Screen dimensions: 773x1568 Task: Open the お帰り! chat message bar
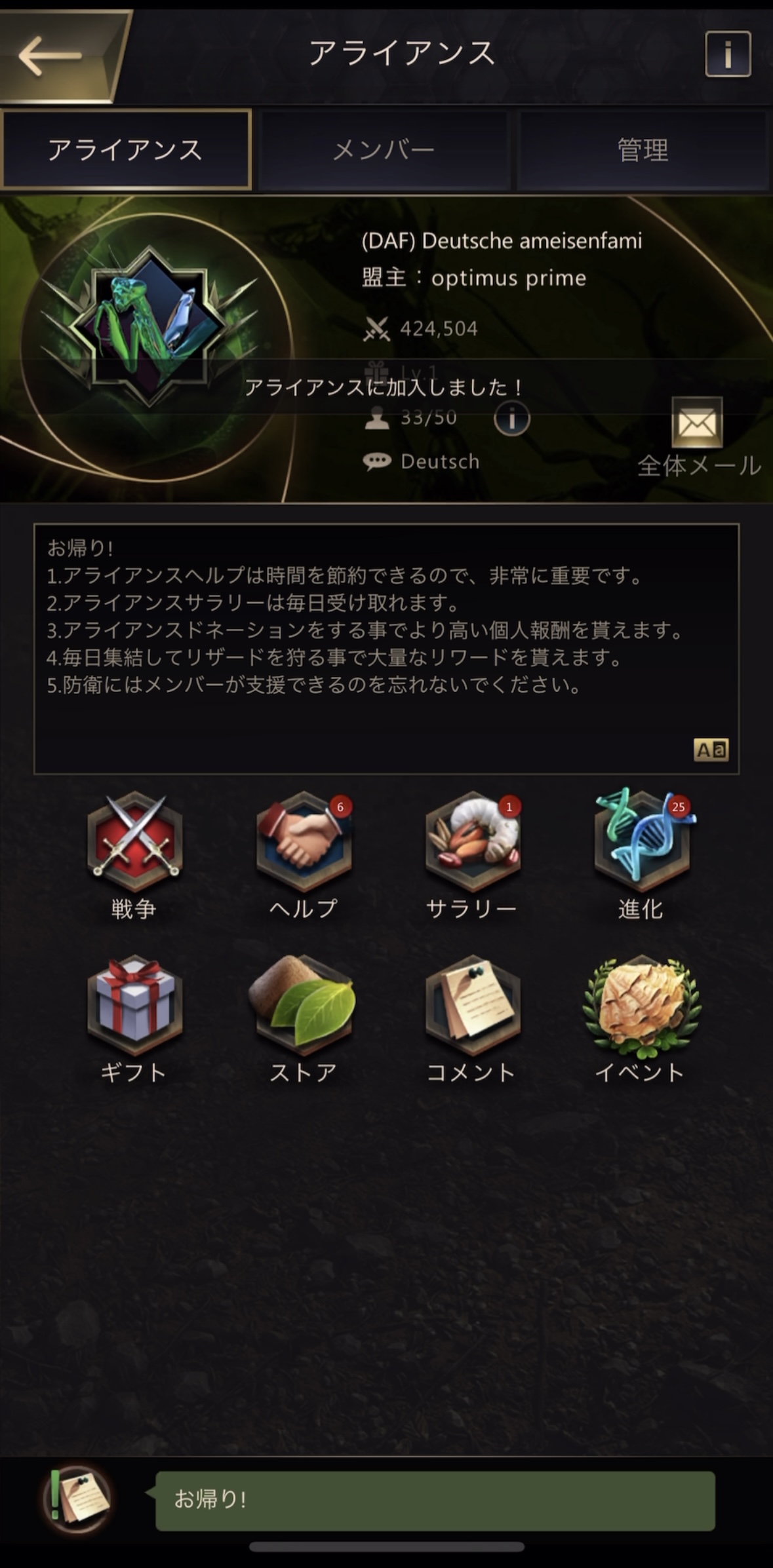435,1501
